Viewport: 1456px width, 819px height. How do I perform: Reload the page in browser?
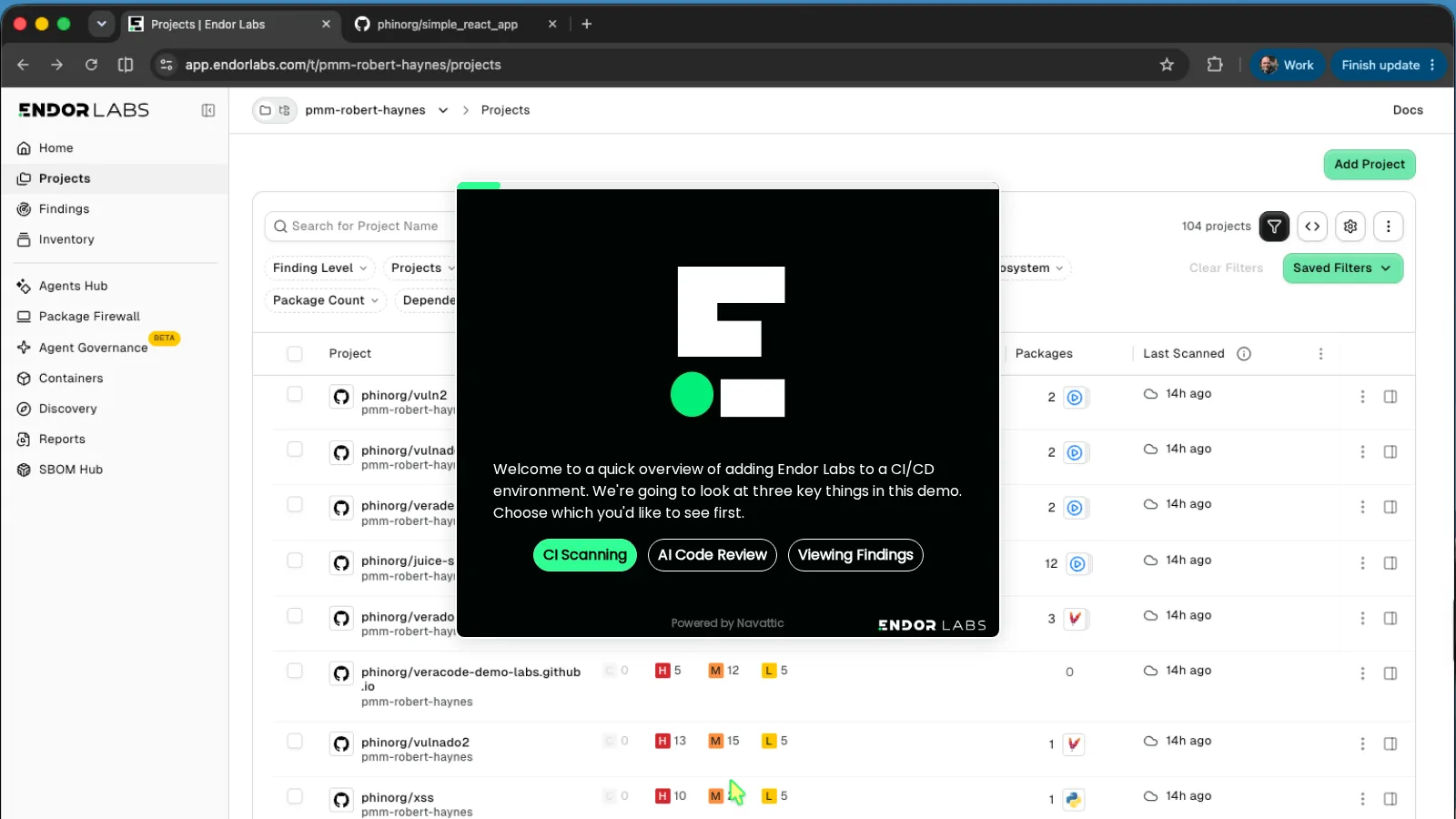pos(91,65)
